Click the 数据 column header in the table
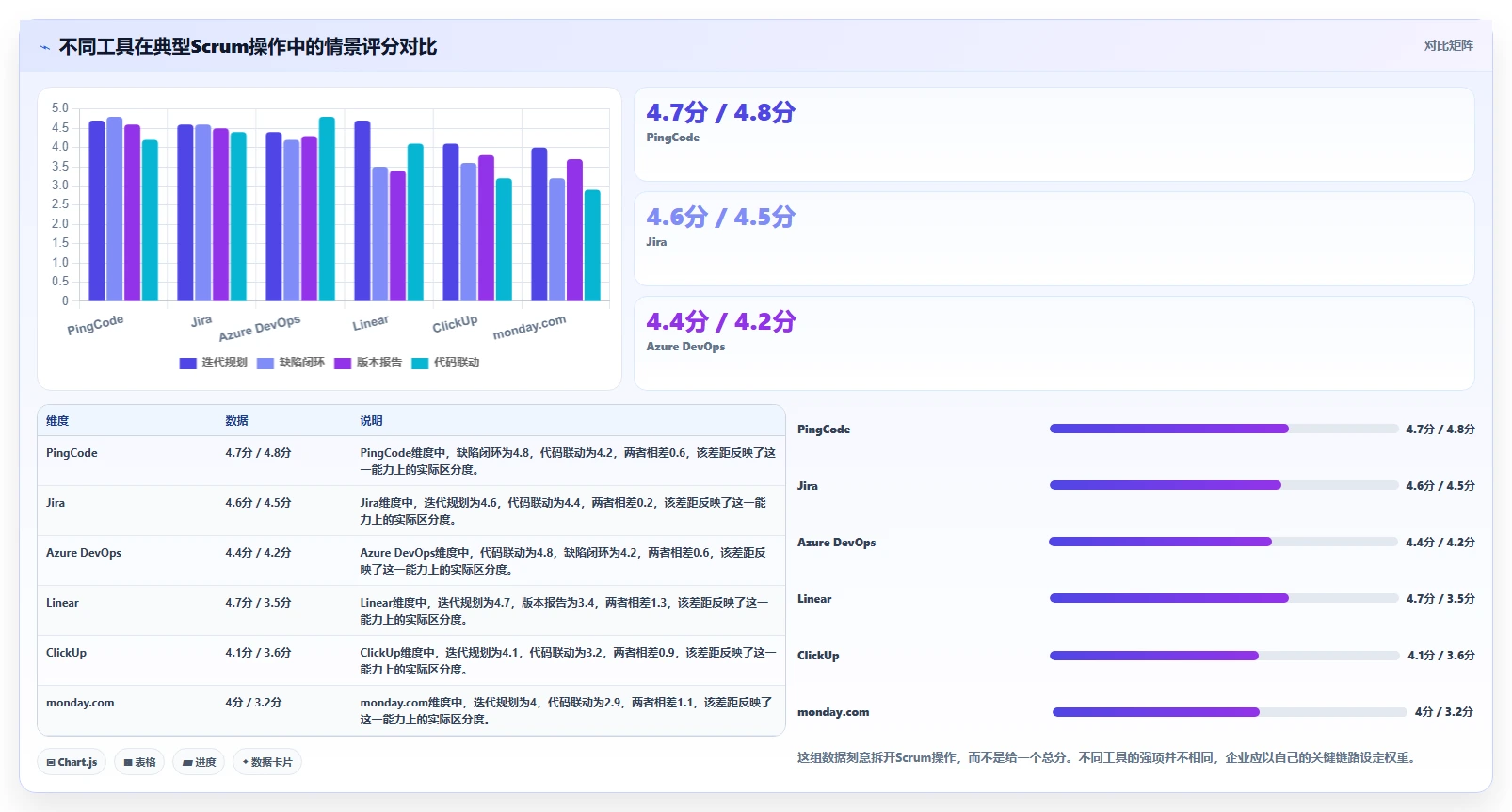This screenshot has width=1512, height=812. pyautogui.click(x=236, y=421)
